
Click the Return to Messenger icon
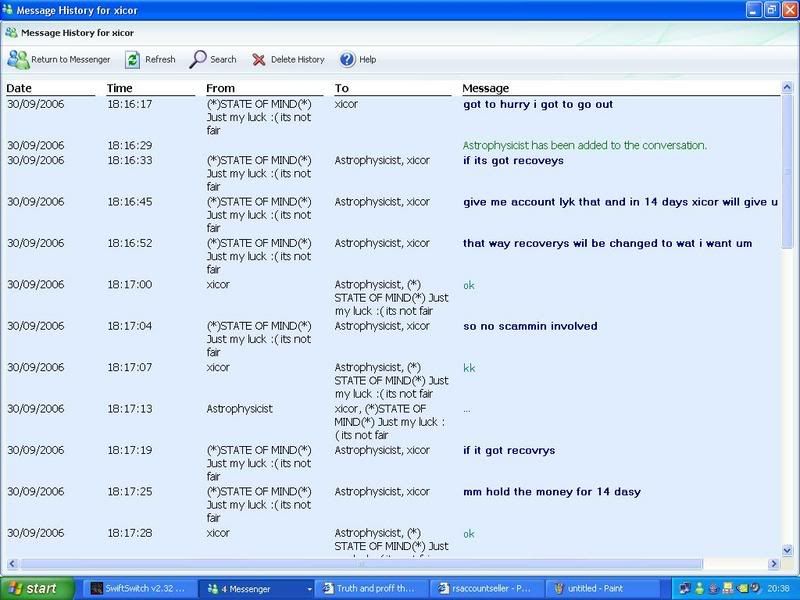18,59
